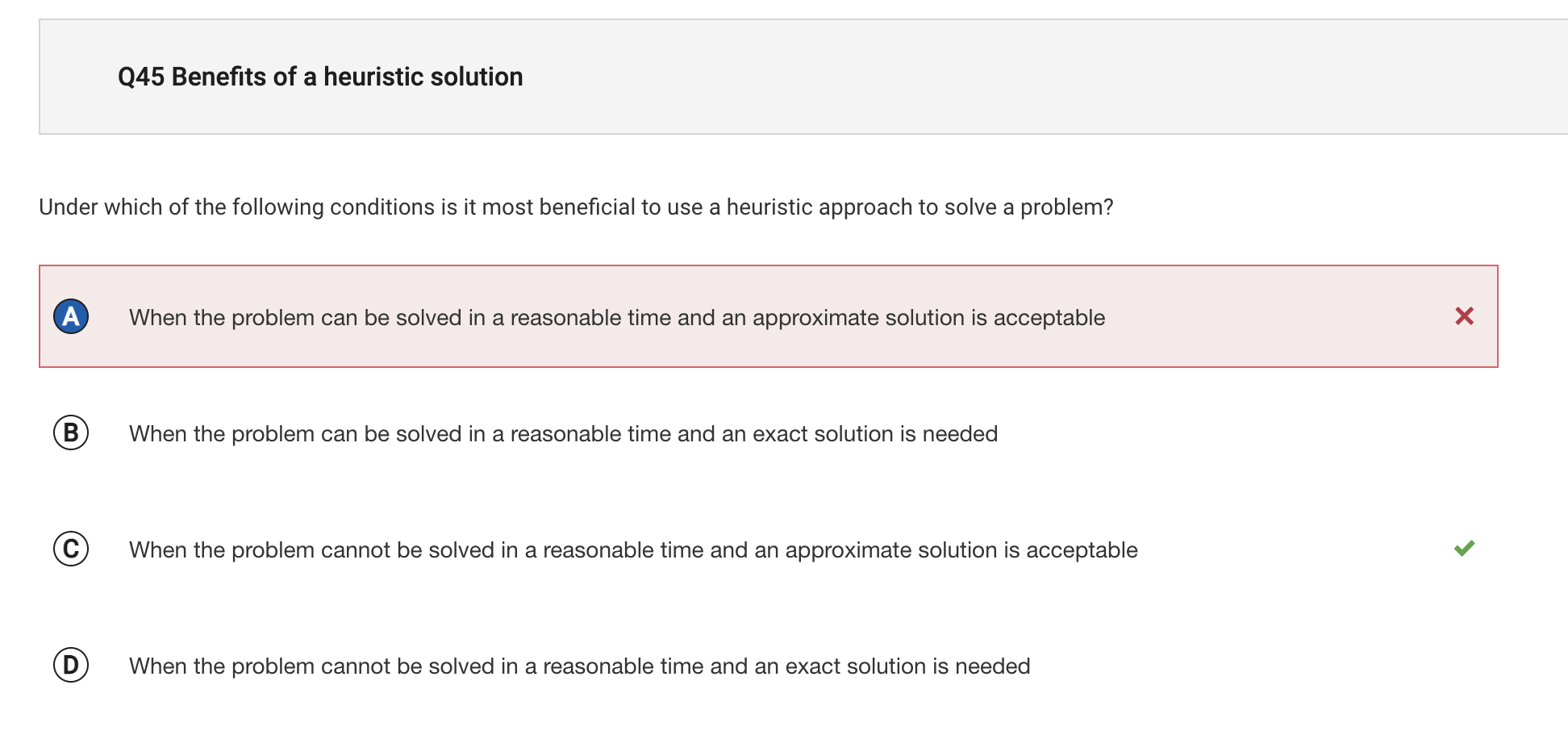This screenshot has width=1568, height=731.
Task: Click option D's 'cannot be solved... exact' text
Action: [x=579, y=666]
